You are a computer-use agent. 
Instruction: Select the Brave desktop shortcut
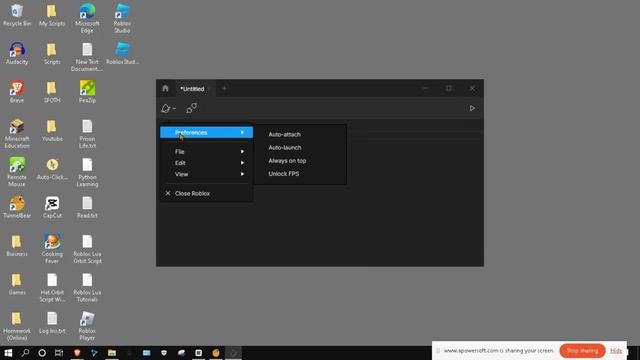point(17,91)
